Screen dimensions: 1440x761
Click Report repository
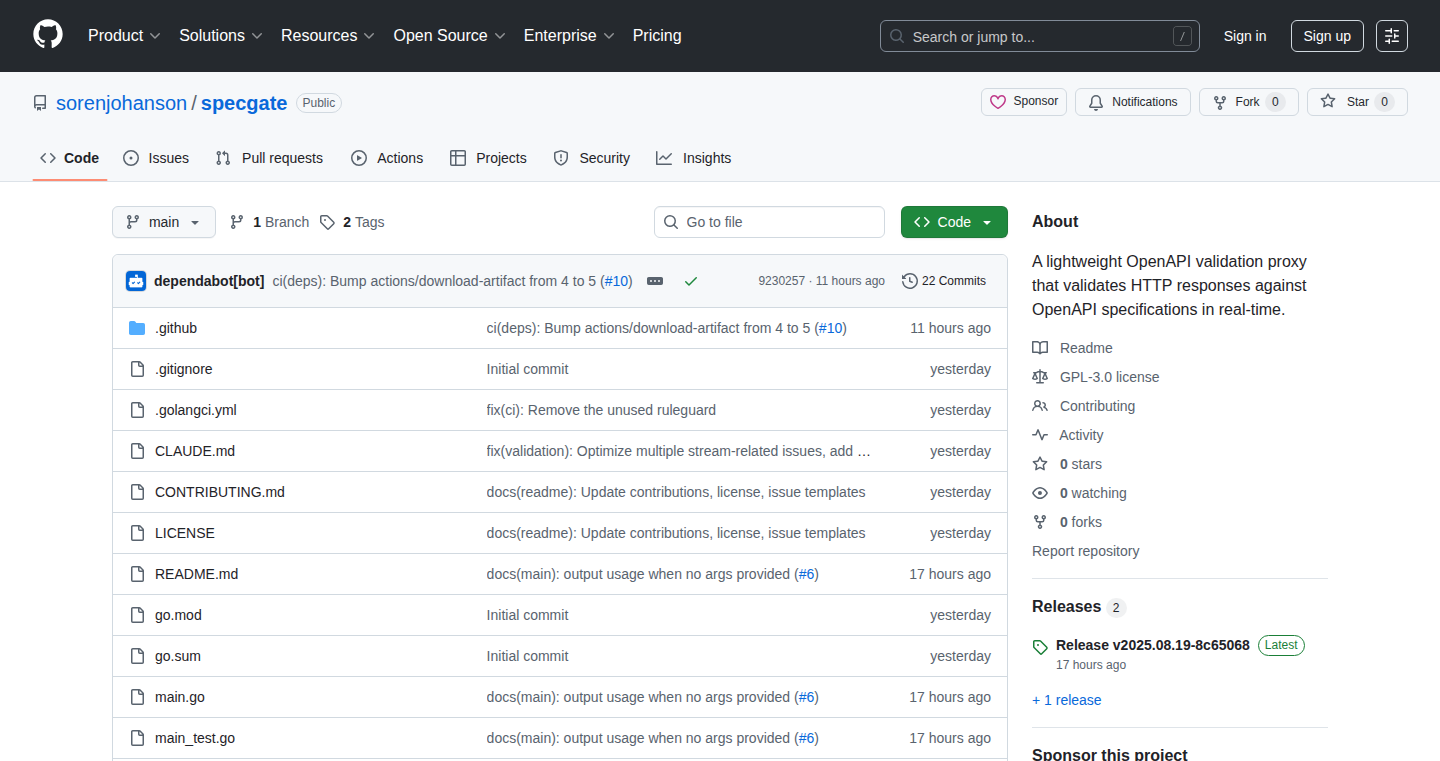coord(1085,551)
